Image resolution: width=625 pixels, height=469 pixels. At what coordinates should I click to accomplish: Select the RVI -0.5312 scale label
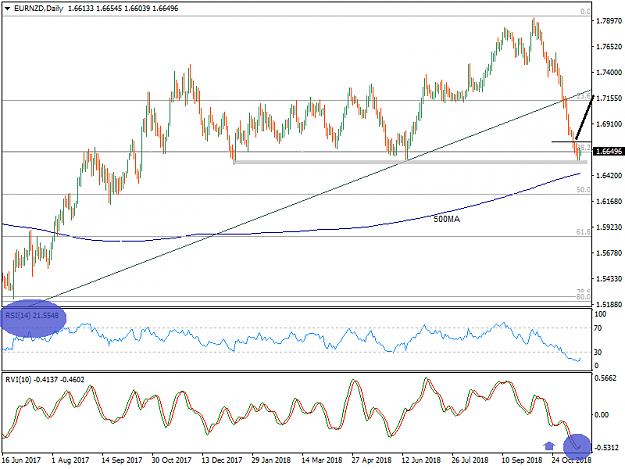[x=606, y=447]
